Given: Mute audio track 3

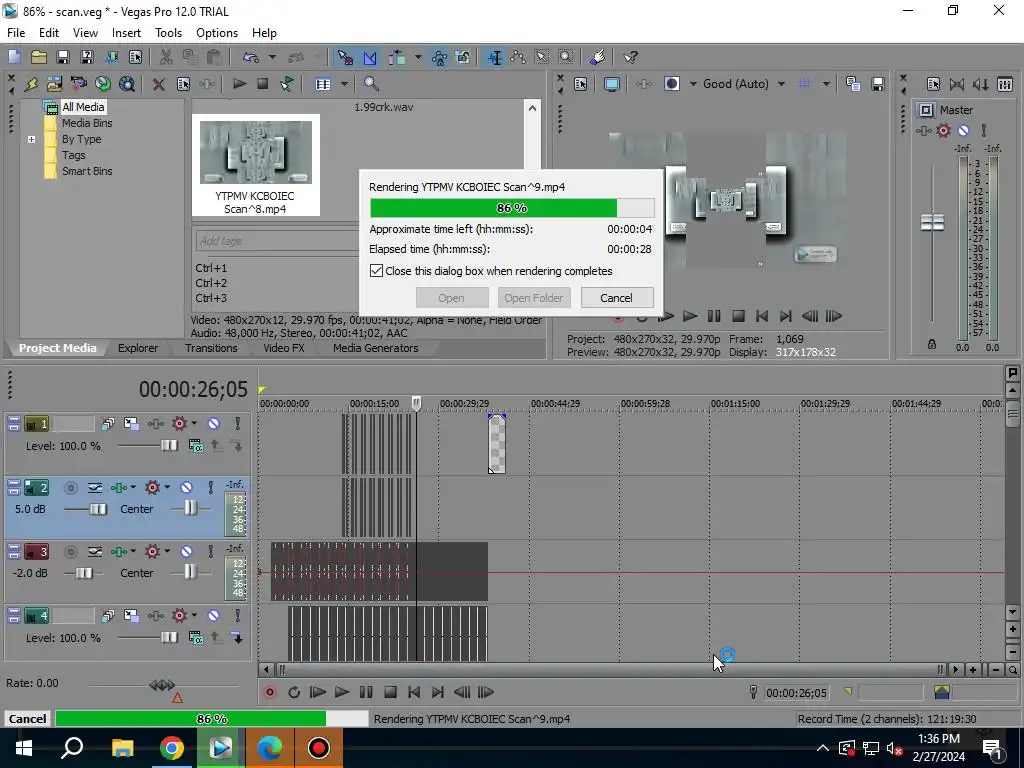Looking at the screenshot, I should pyautogui.click(x=186, y=552).
